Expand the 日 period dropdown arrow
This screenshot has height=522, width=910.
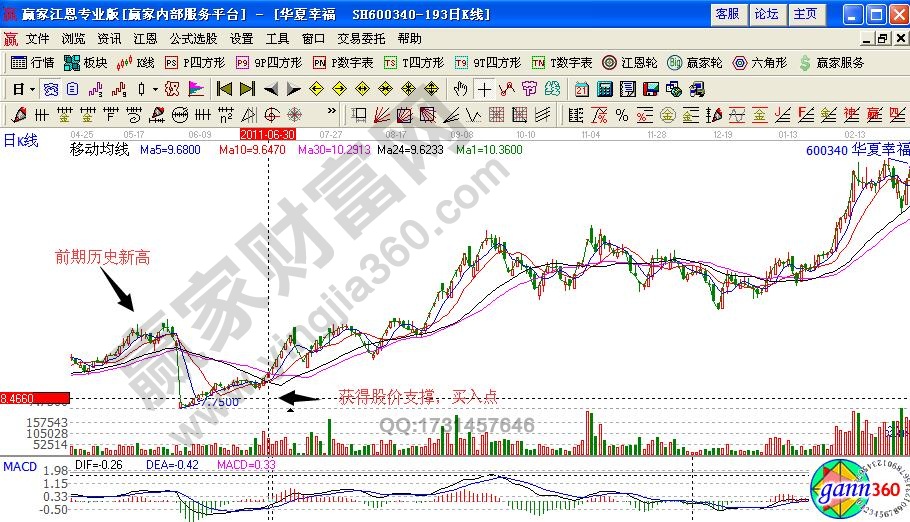point(32,88)
